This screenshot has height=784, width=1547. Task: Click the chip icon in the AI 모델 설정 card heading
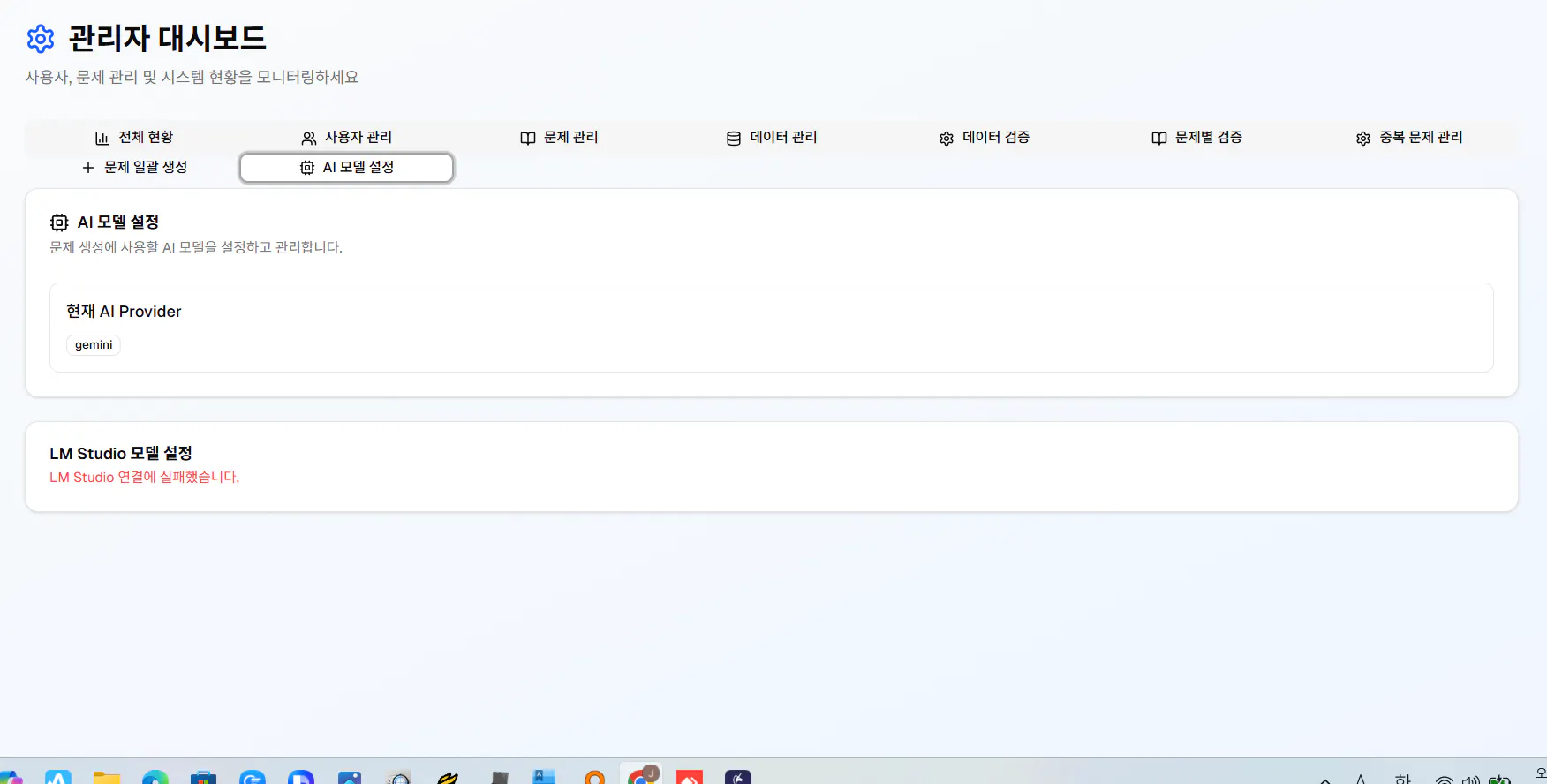[59, 222]
